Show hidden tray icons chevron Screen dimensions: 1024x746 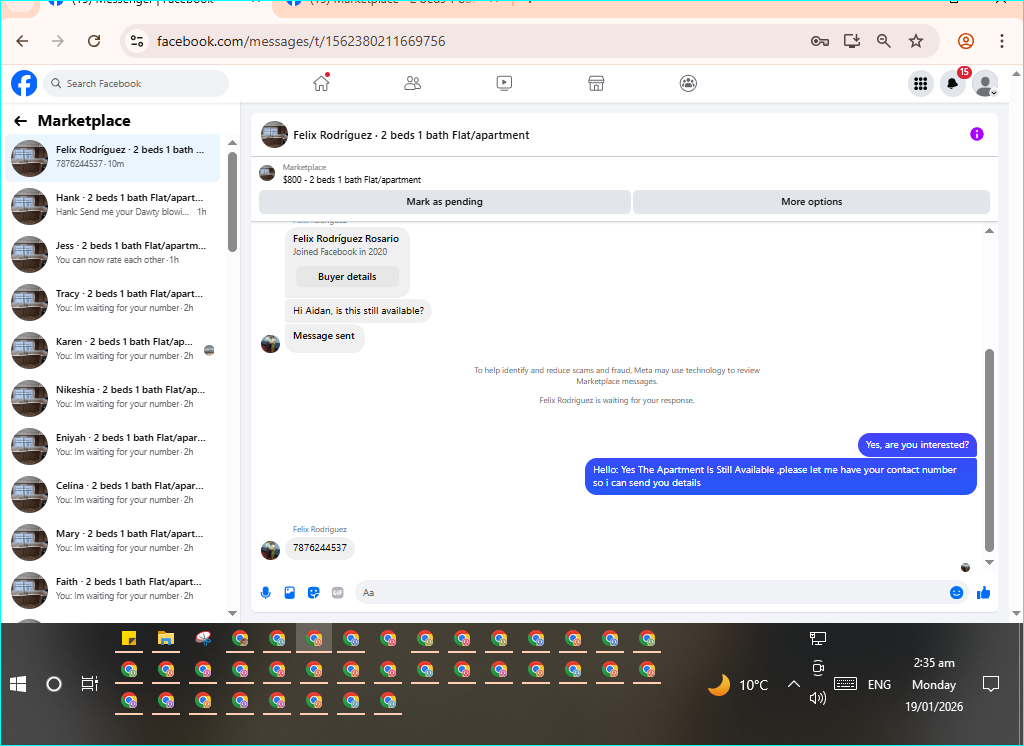tap(793, 684)
